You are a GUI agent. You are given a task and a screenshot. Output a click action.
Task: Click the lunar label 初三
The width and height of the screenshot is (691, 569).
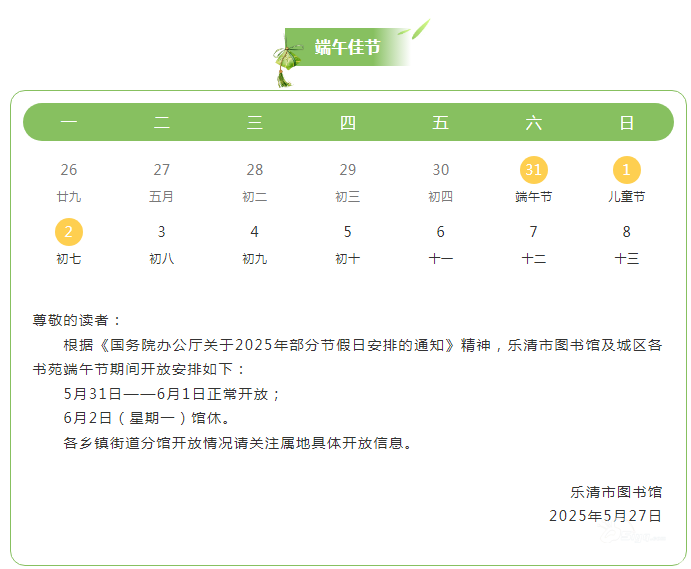348,197
